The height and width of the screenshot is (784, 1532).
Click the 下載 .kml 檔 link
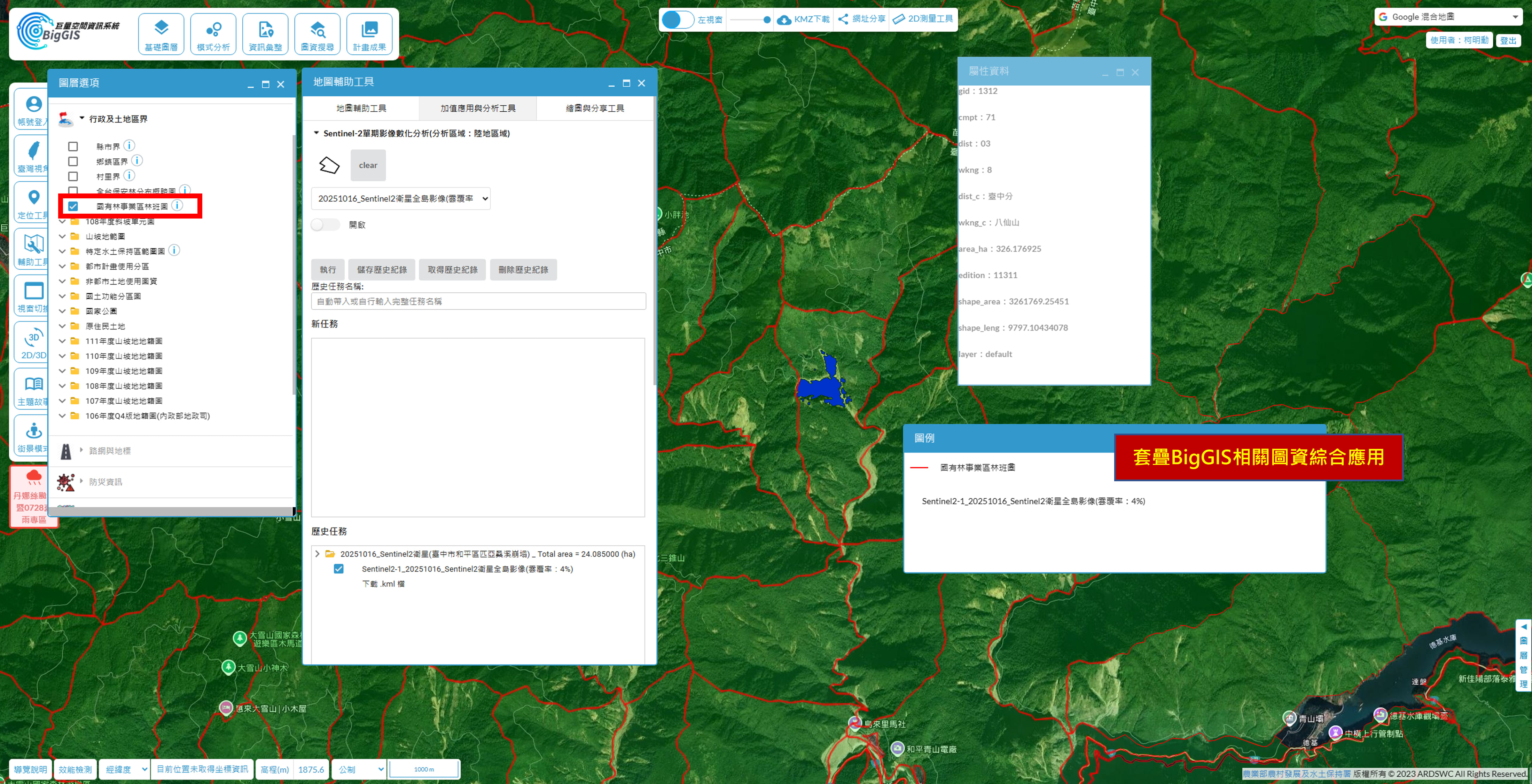coord(383,584)
